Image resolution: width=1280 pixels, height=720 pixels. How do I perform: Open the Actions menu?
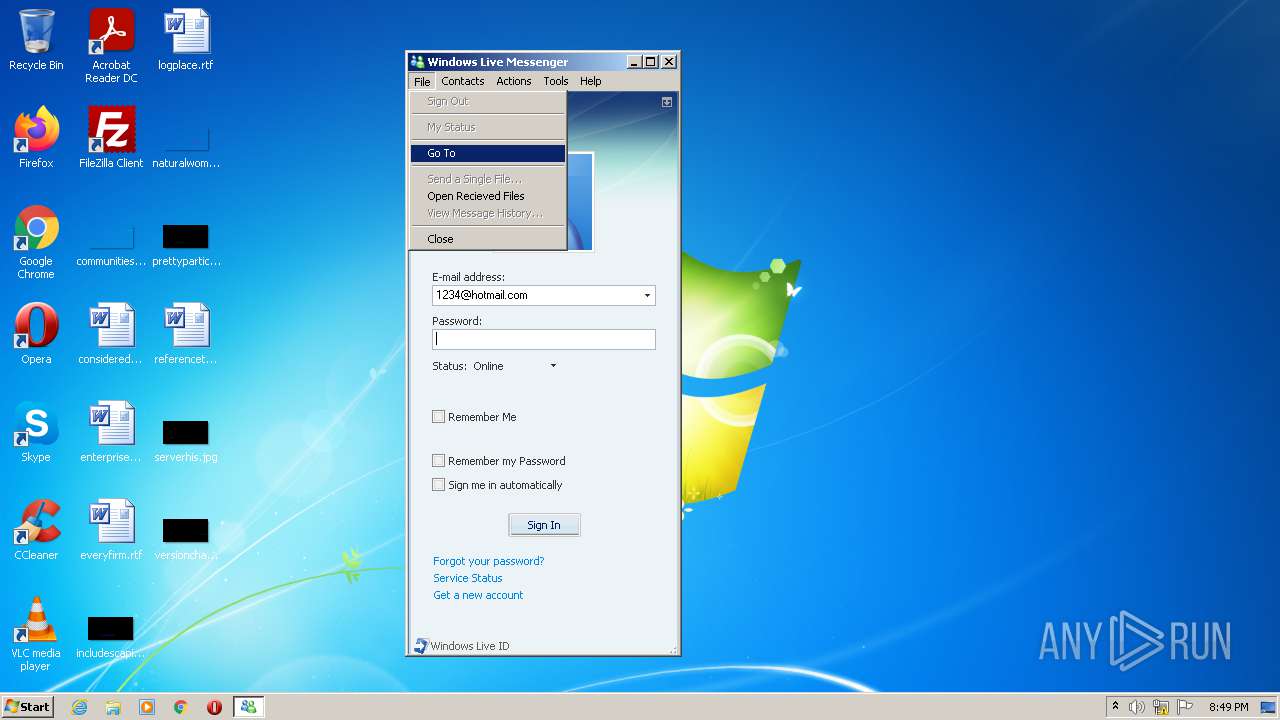tap(514, 81)
